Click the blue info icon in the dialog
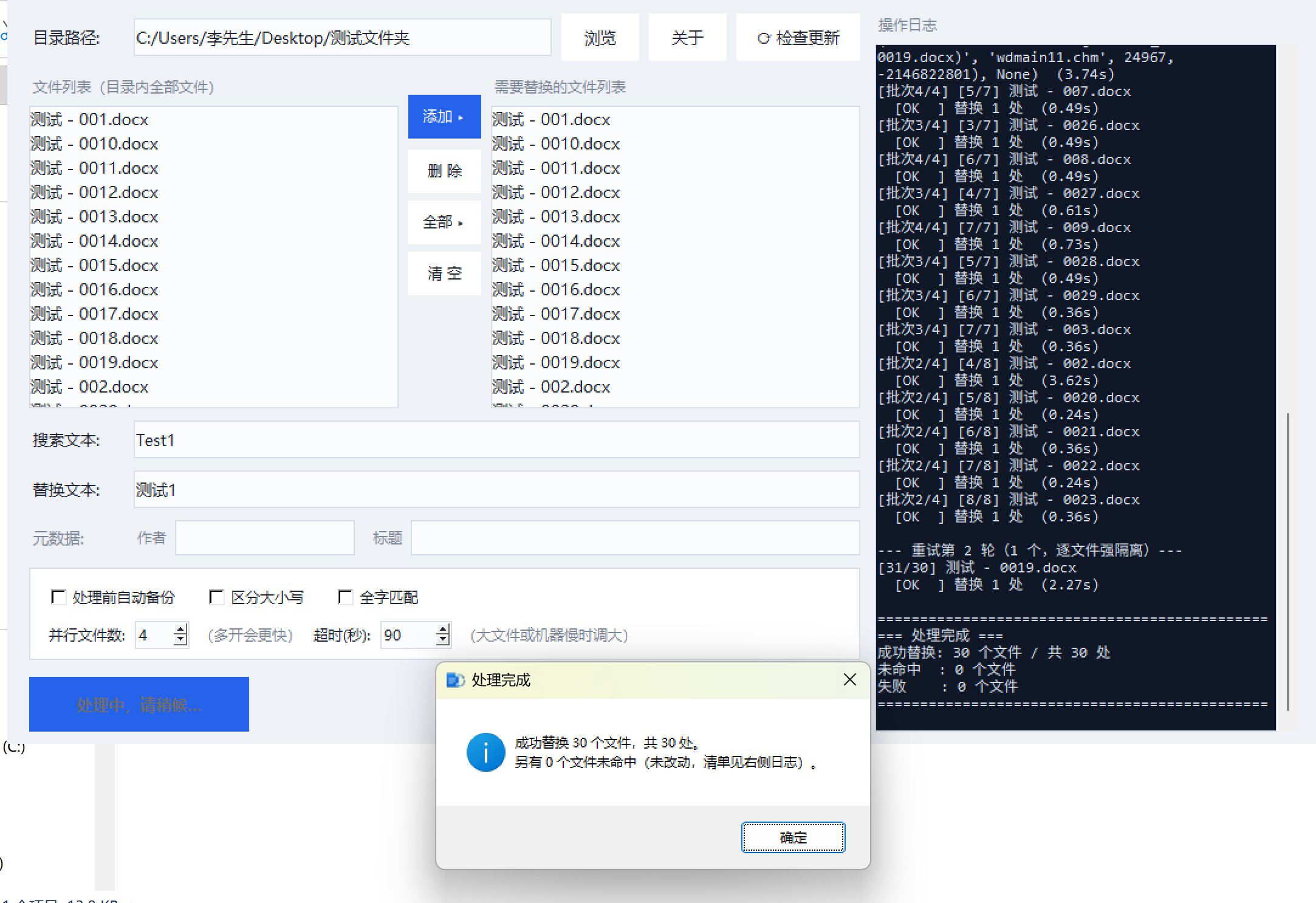Screen dimensions: 1316x903 (485, 752)
